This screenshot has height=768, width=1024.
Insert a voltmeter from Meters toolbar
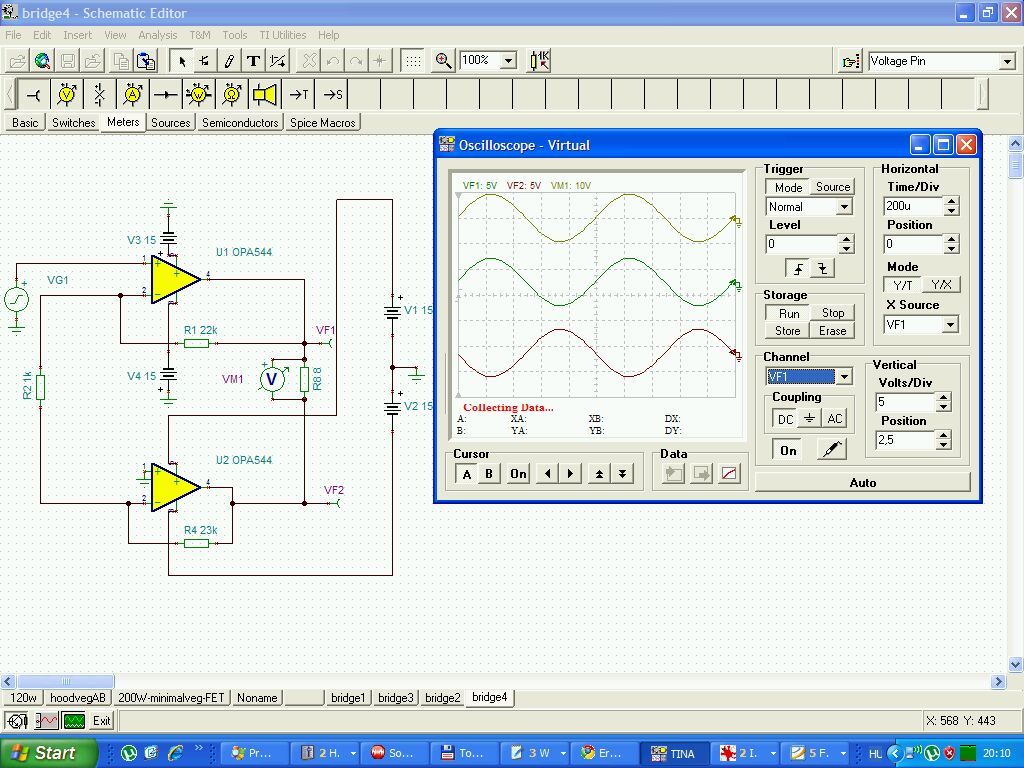(67, 95)
